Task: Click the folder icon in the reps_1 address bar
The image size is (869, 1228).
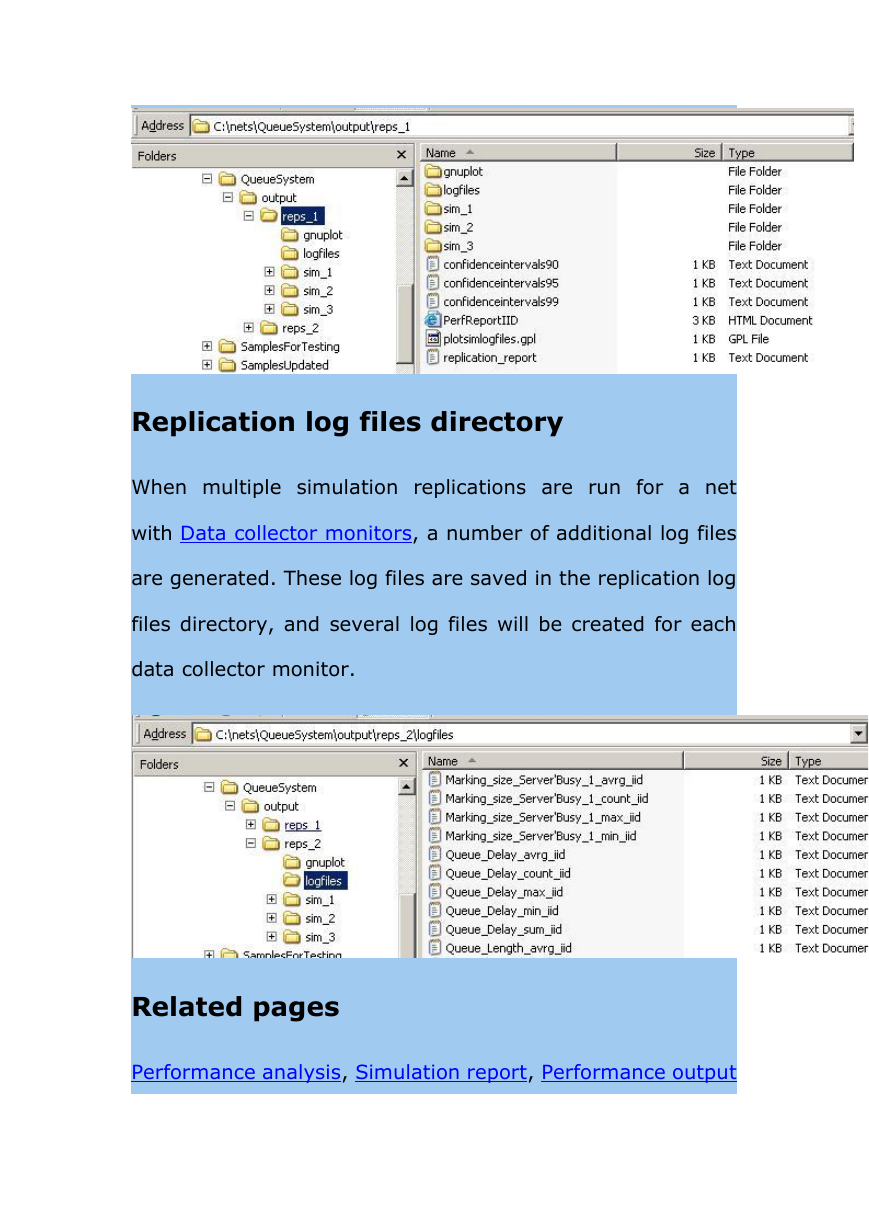Action: click(202, 127)
